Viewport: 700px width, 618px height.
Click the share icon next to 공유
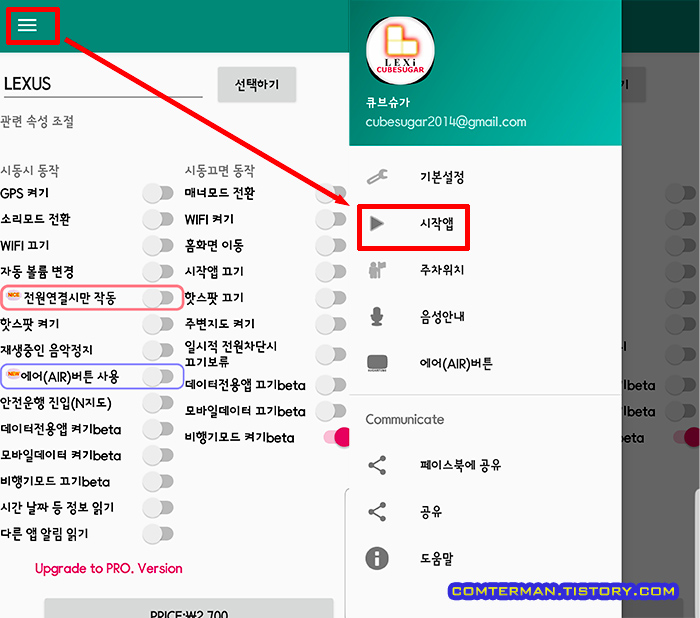coord(377,512)
